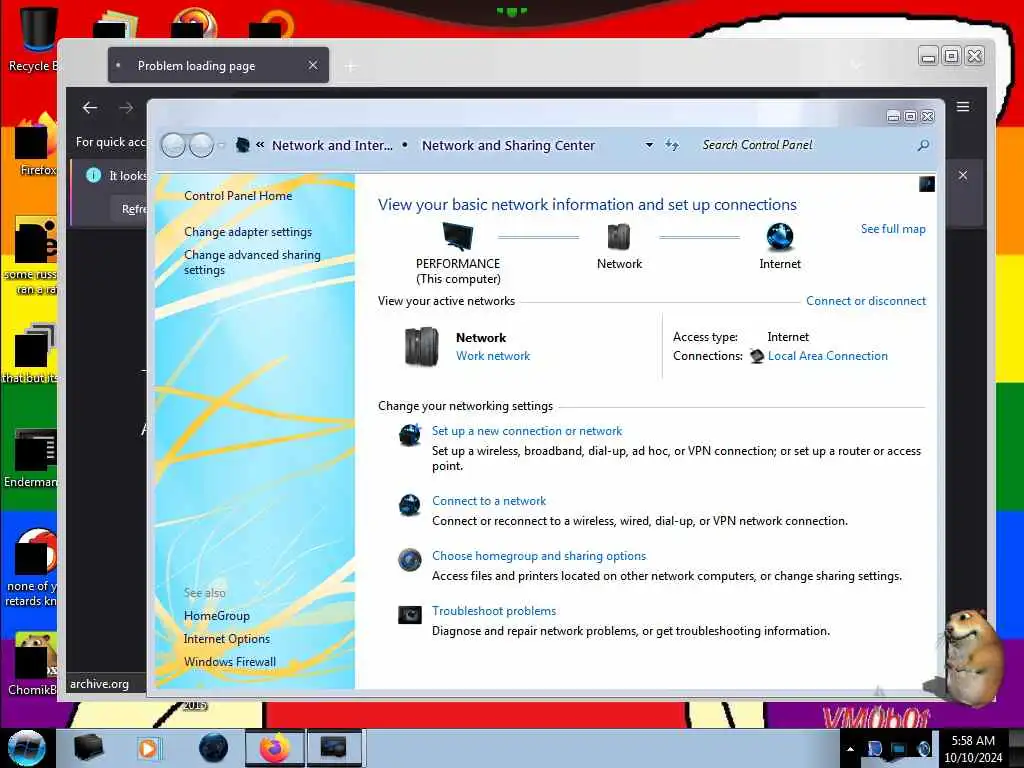Go forward using Control Panel forward button
Viewport: 1024px width, 768px height.
(x=201, y=145)
